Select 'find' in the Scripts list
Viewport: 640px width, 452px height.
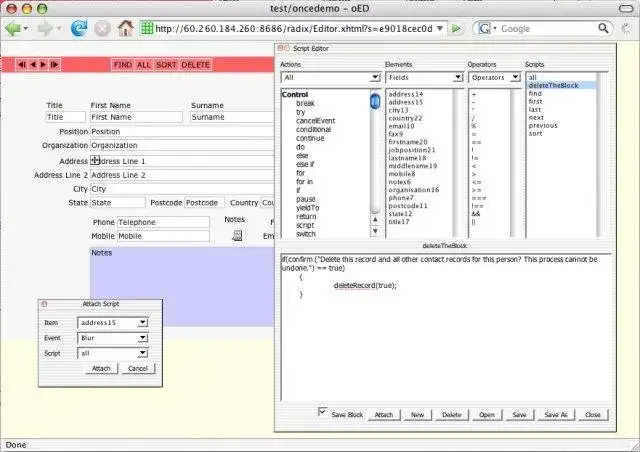point(535,94)
